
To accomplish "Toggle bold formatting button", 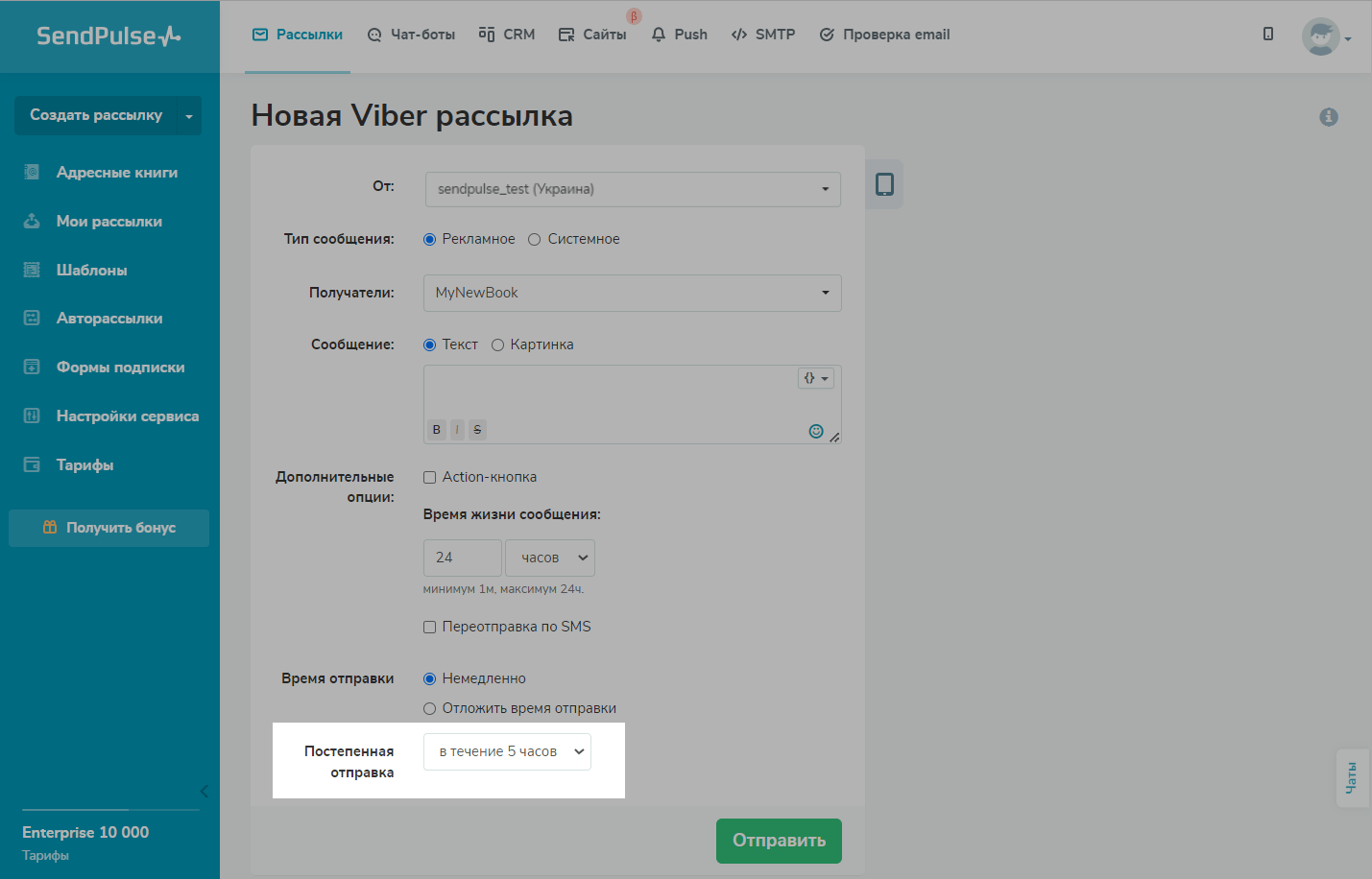I will coord(437,430).
